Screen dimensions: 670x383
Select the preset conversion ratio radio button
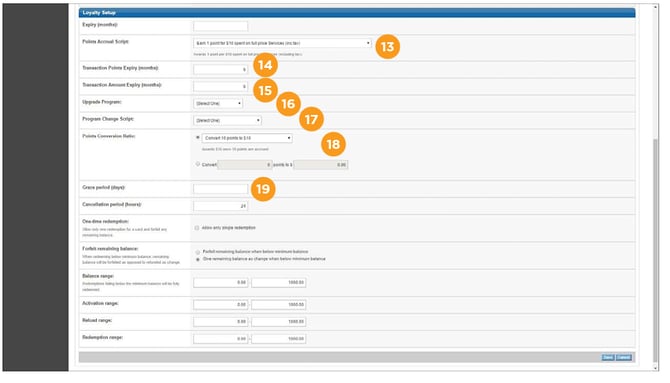(197, 138)
